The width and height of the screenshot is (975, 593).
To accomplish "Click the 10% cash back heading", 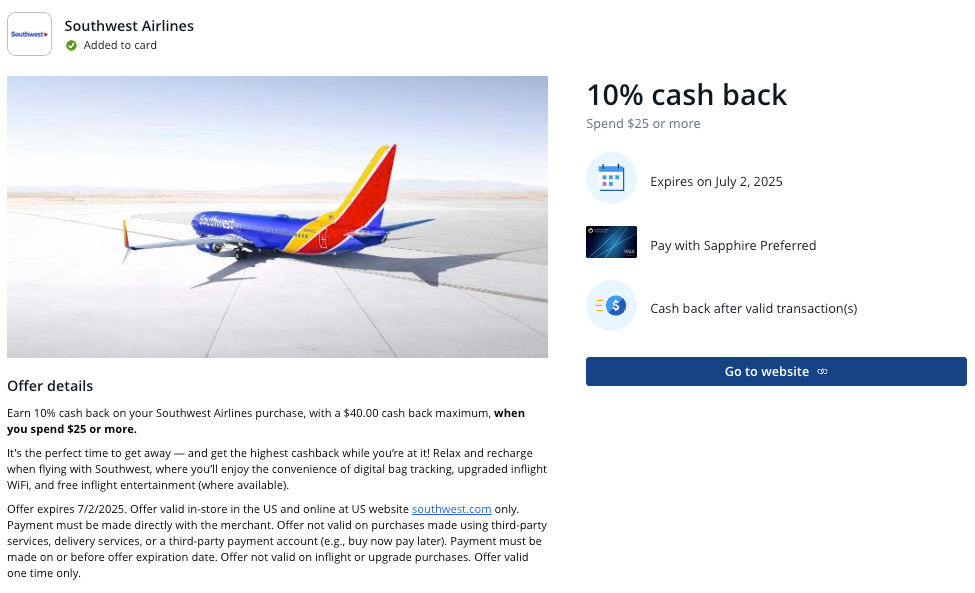I will (686, 95).
